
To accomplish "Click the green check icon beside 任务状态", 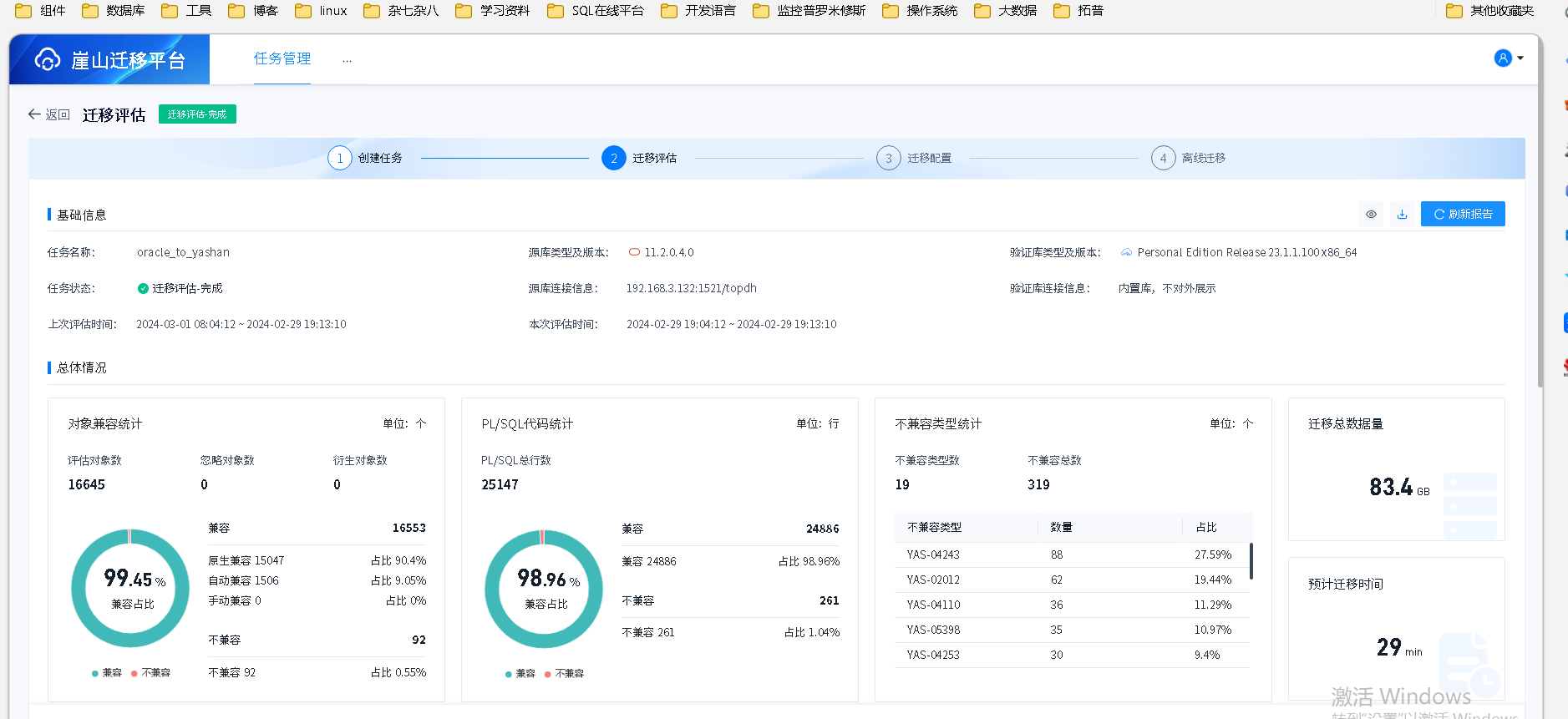I will pos(143,288).
